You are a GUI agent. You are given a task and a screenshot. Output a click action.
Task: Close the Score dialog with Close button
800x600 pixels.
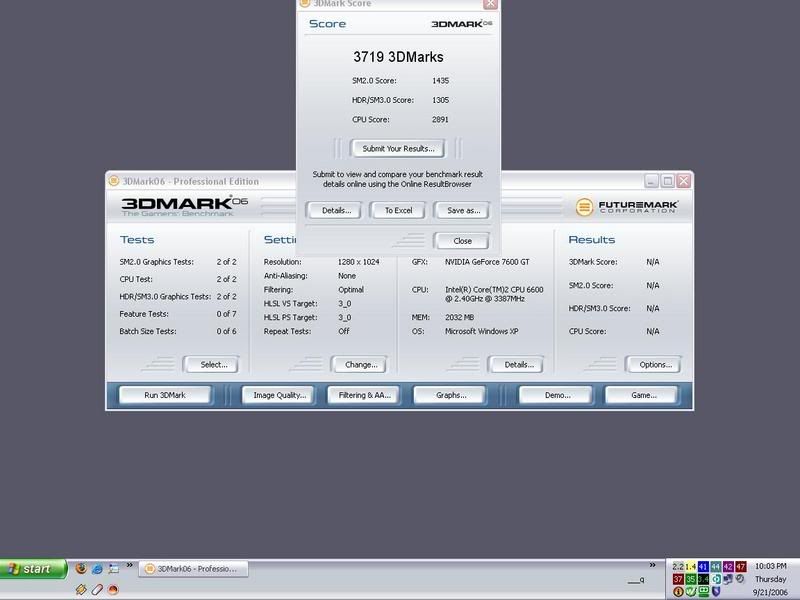[462, 241]
